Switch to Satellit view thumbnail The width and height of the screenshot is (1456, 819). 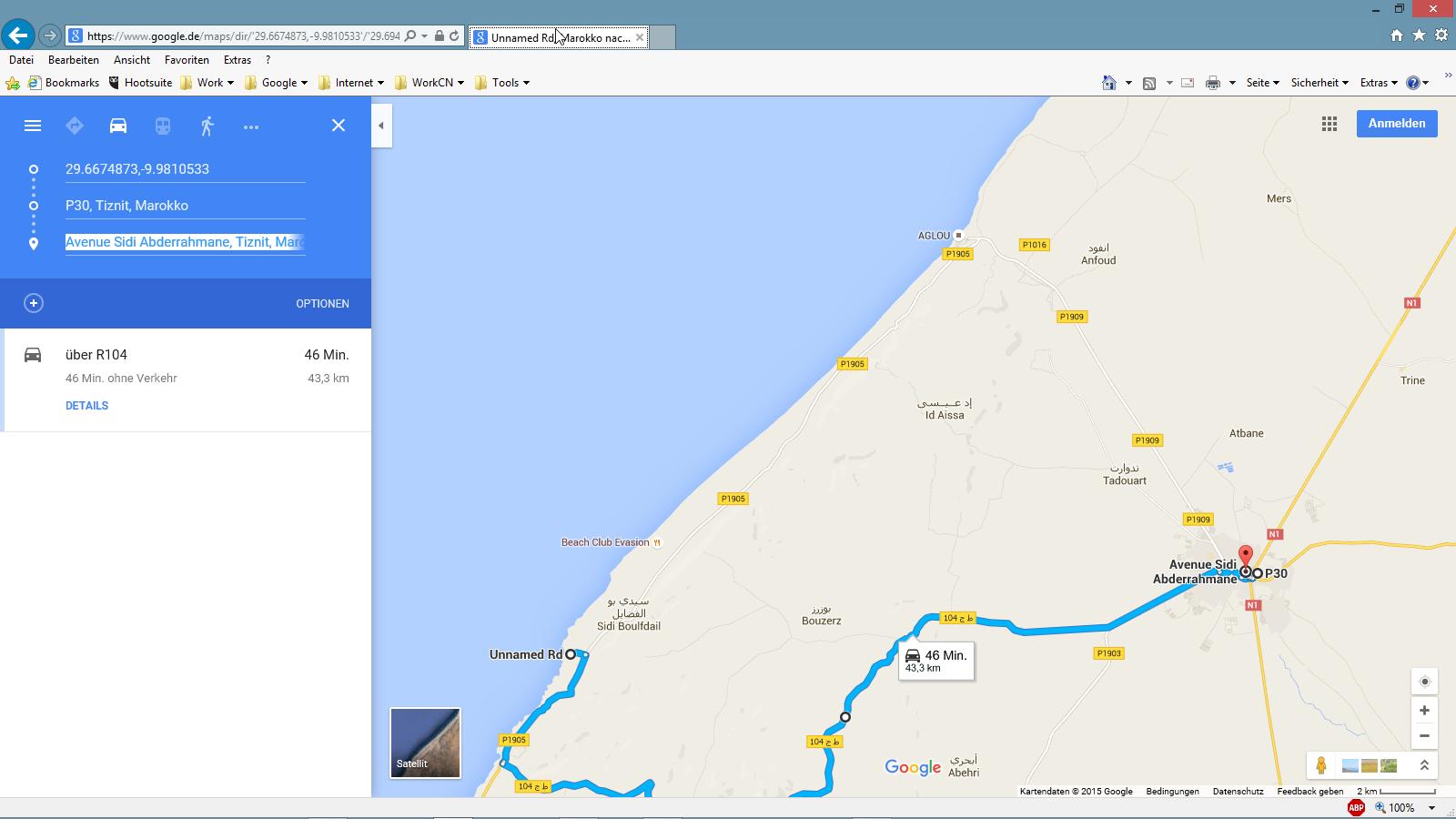pyautogui.click(x=425, y=743)
